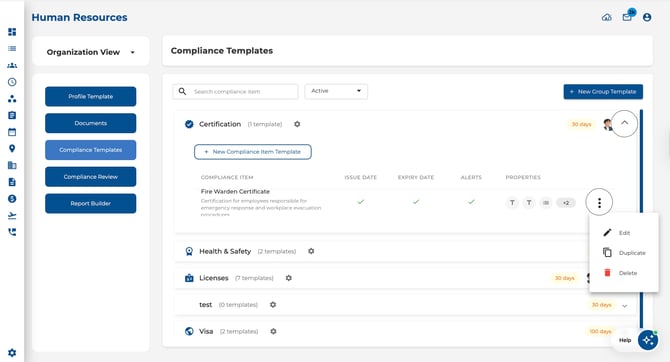
Task: Click the Certification 30 days badge
Action: coord(581,124)
